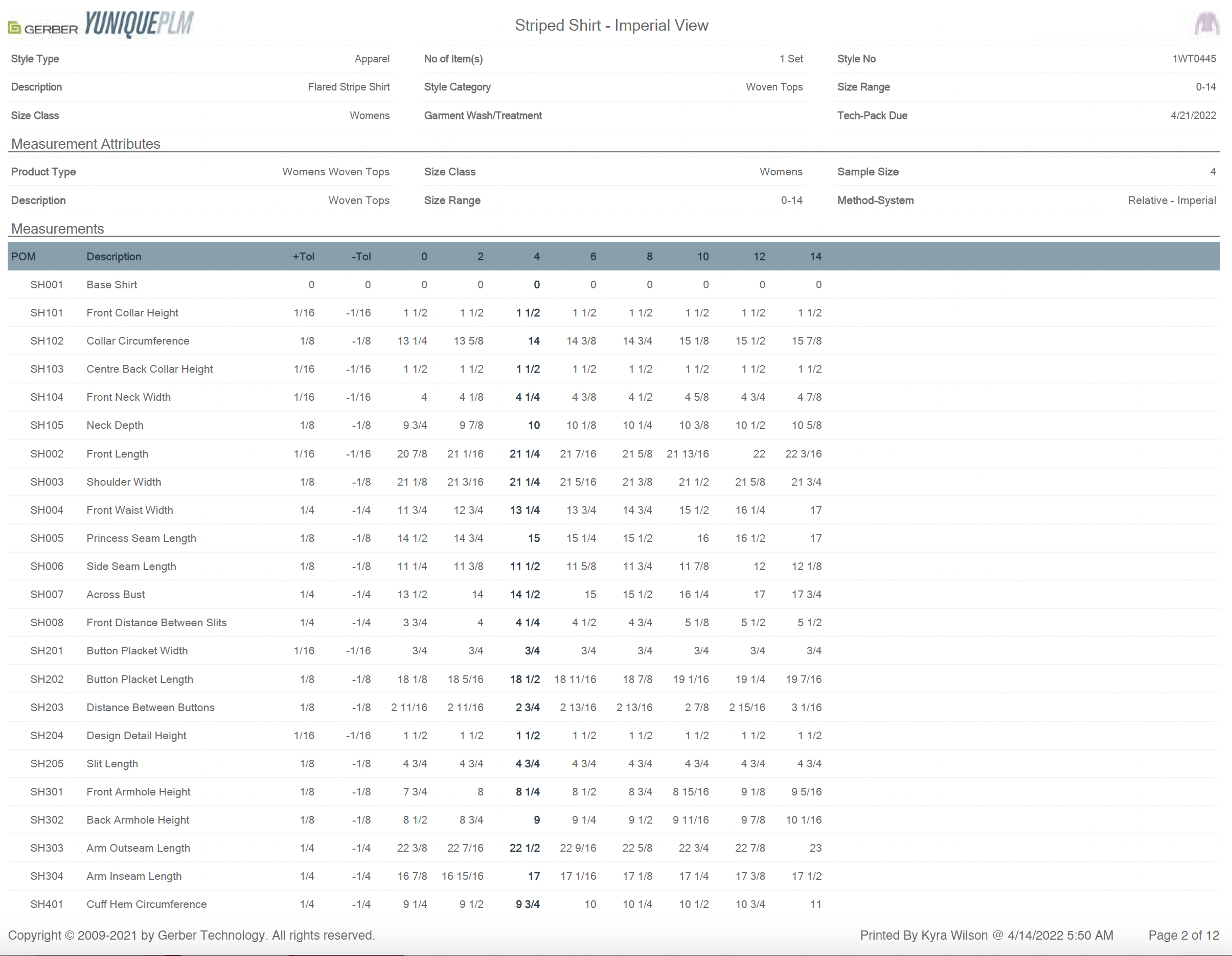Select the size 14 column header
Viewport: 1232px width, 956px height.
[815, 257]
